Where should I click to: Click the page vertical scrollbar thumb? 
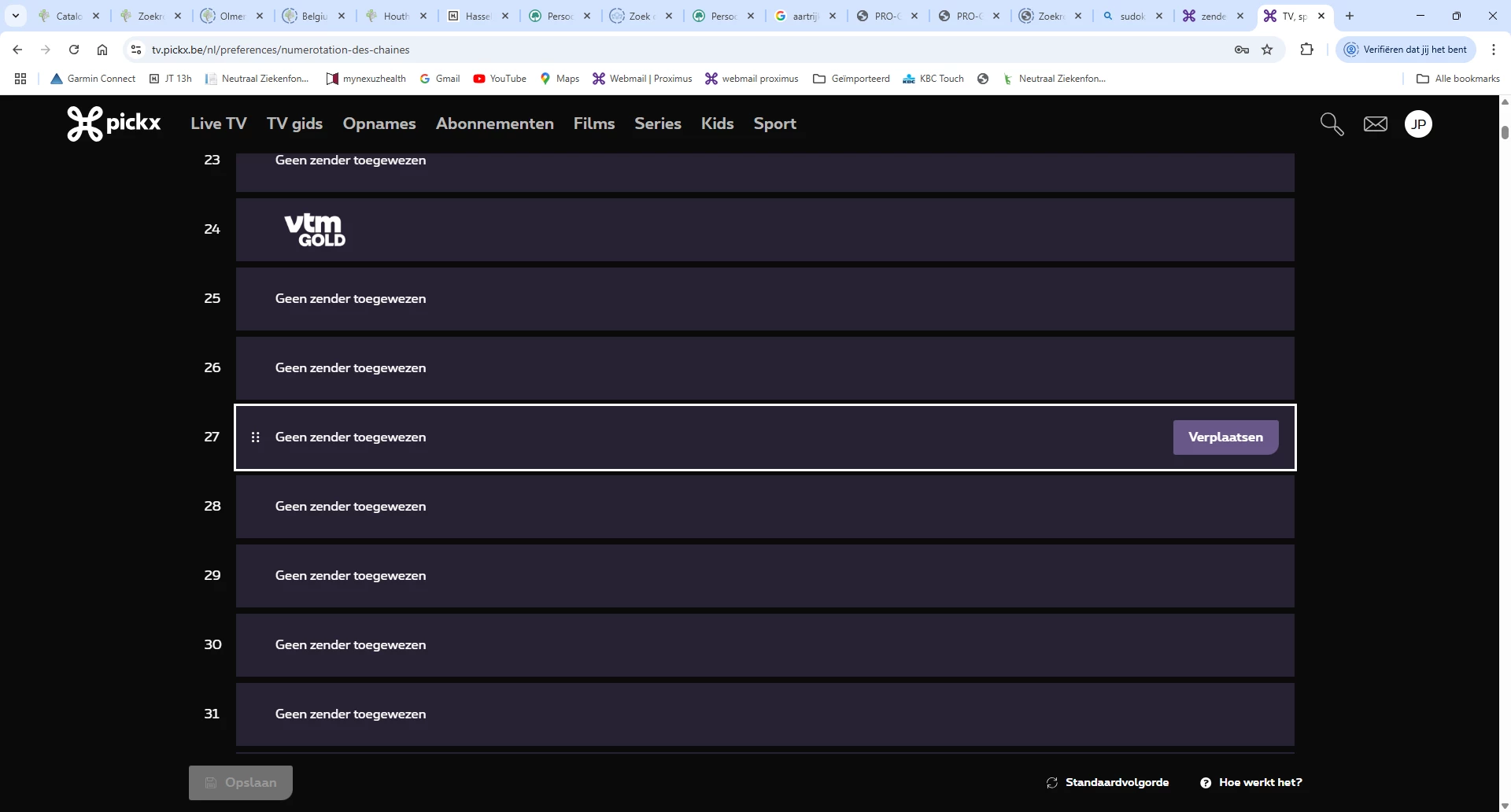point(1505,132)
